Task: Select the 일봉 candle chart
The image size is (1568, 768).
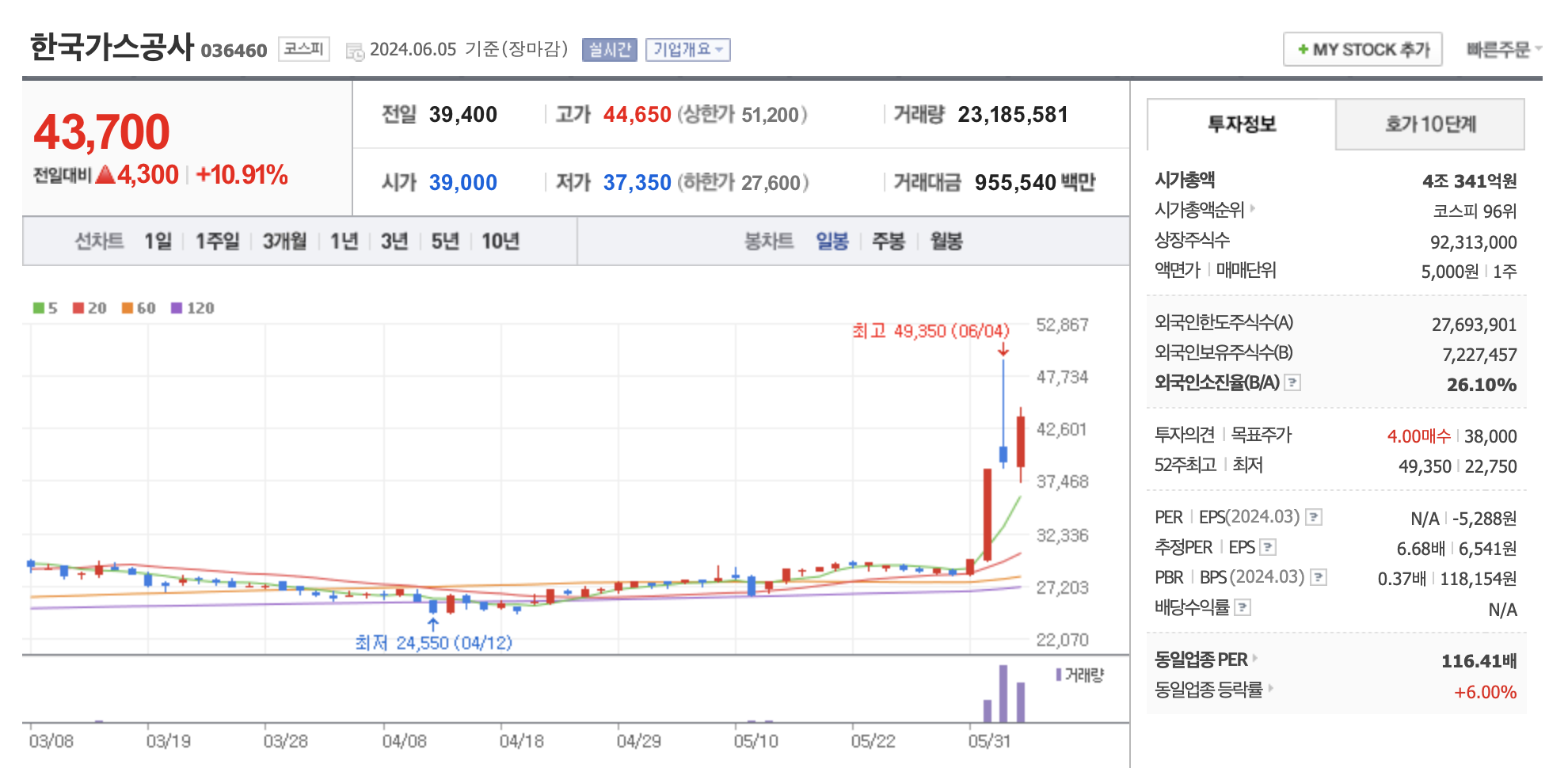Action: point(832,241)
